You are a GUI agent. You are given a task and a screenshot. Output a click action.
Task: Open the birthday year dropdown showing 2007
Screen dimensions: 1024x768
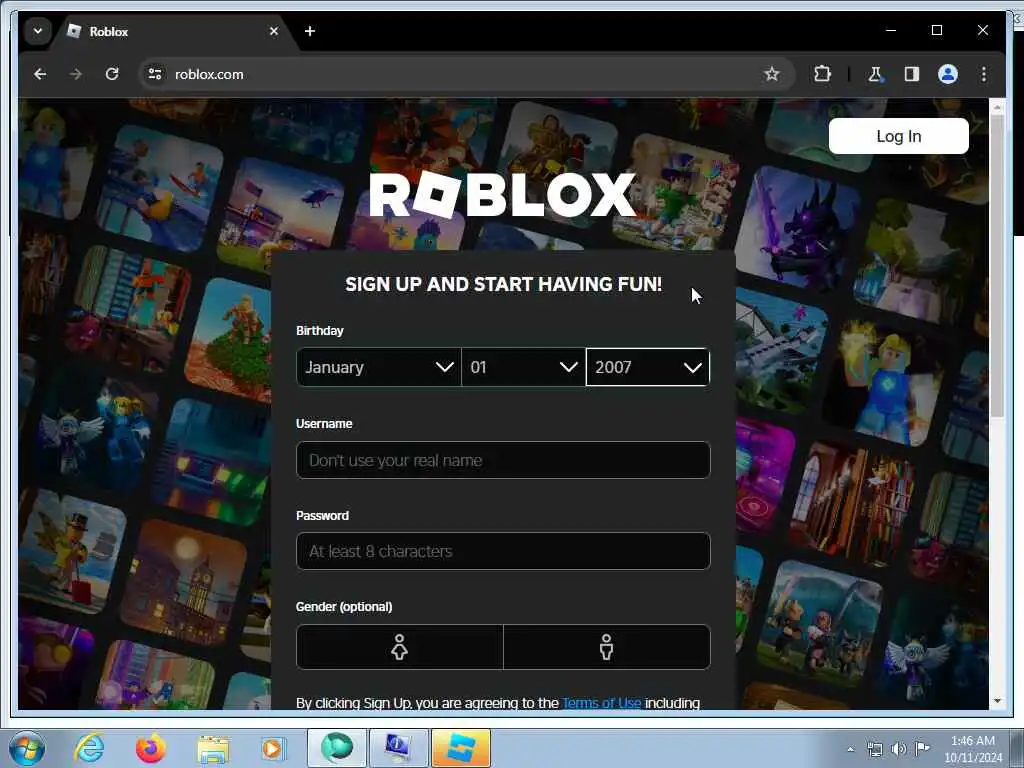coord(648,367)
